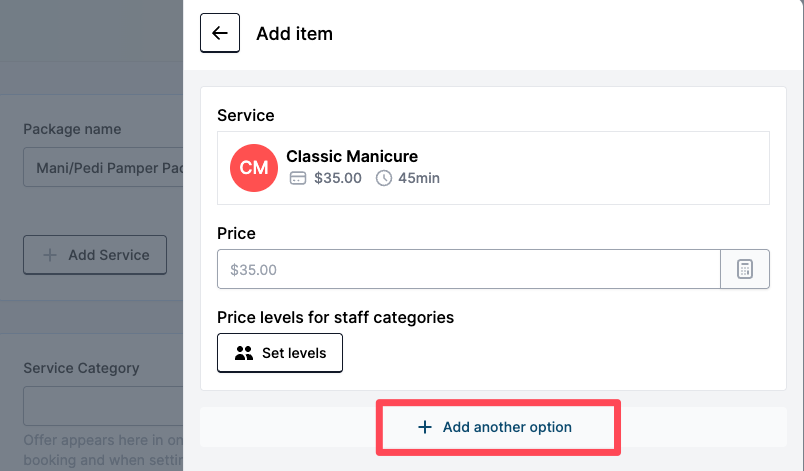Click the calculator icon beside Price field
804x471 pixels.
click(745, 269)
